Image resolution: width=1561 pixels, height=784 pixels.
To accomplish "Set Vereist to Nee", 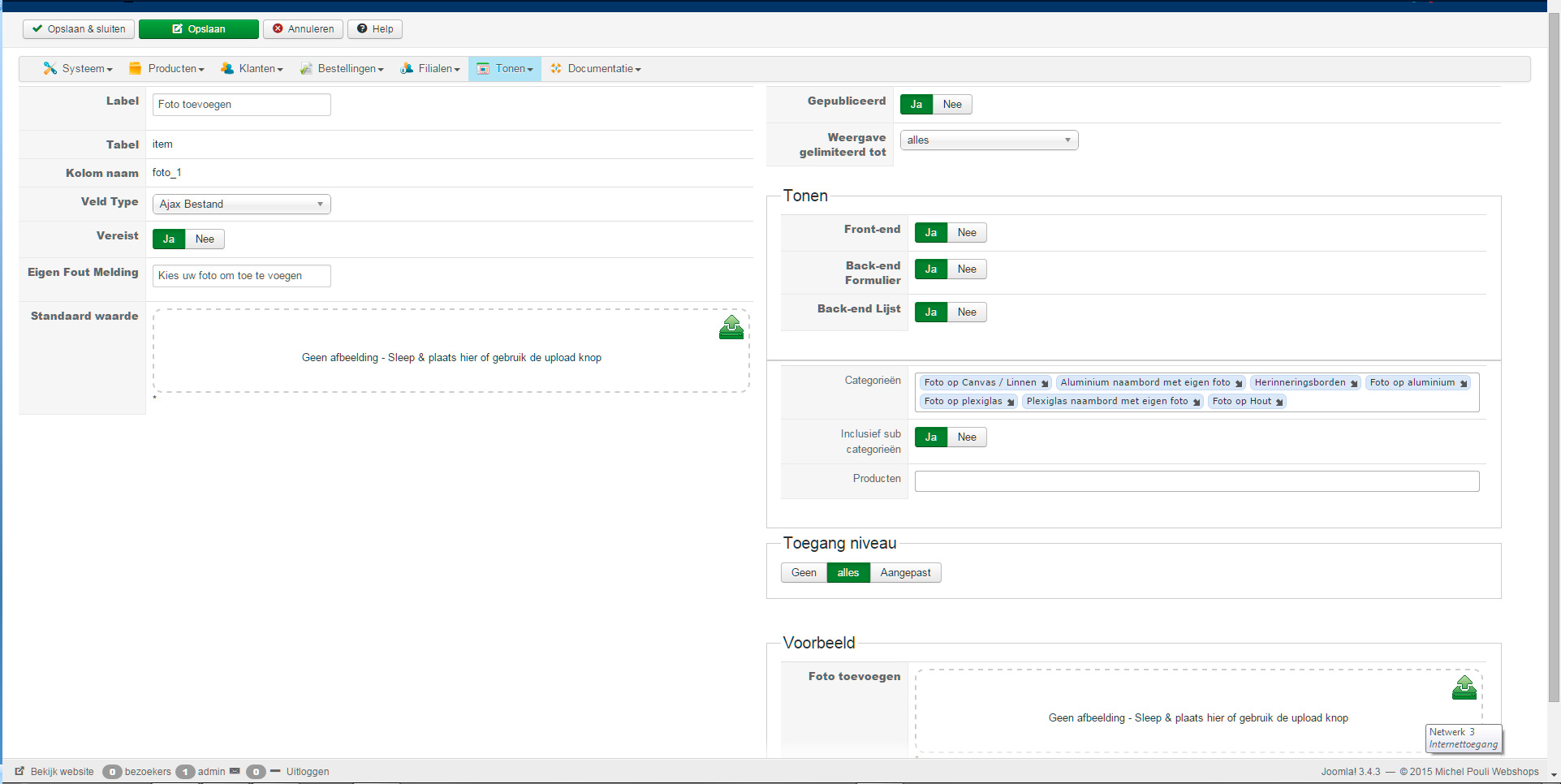I will pos(205,239).
